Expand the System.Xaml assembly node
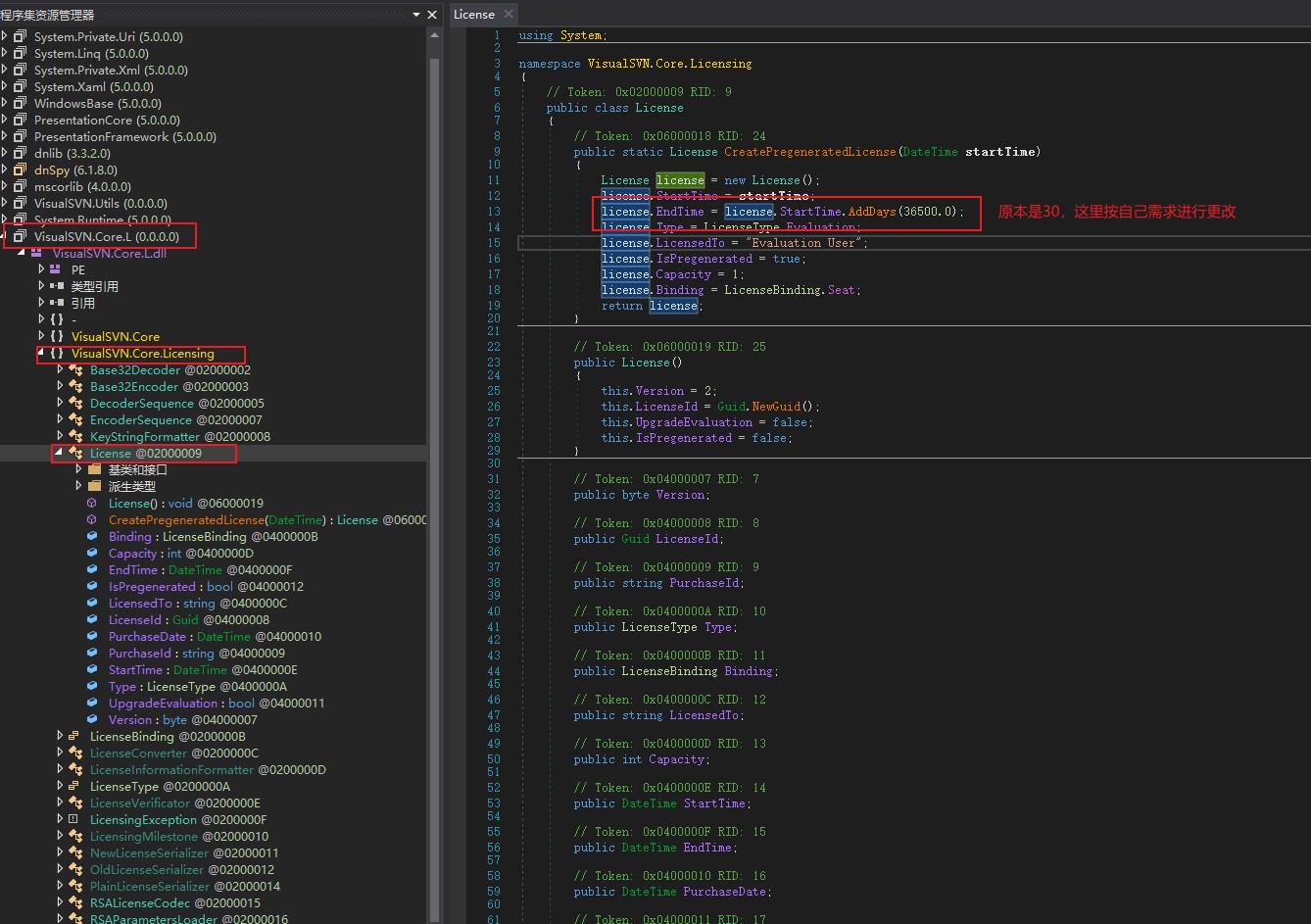The image size is (1311, 924). 5,86
